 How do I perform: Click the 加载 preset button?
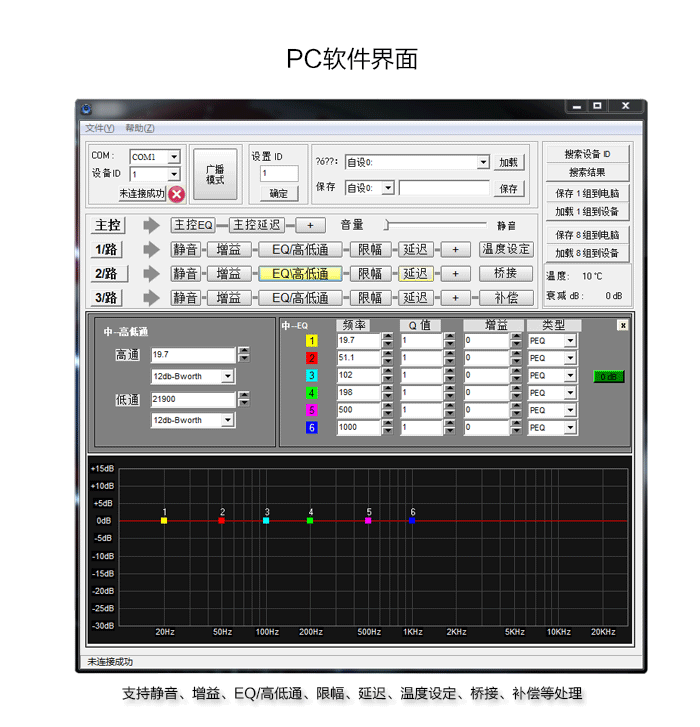click(x=509, y=163)
